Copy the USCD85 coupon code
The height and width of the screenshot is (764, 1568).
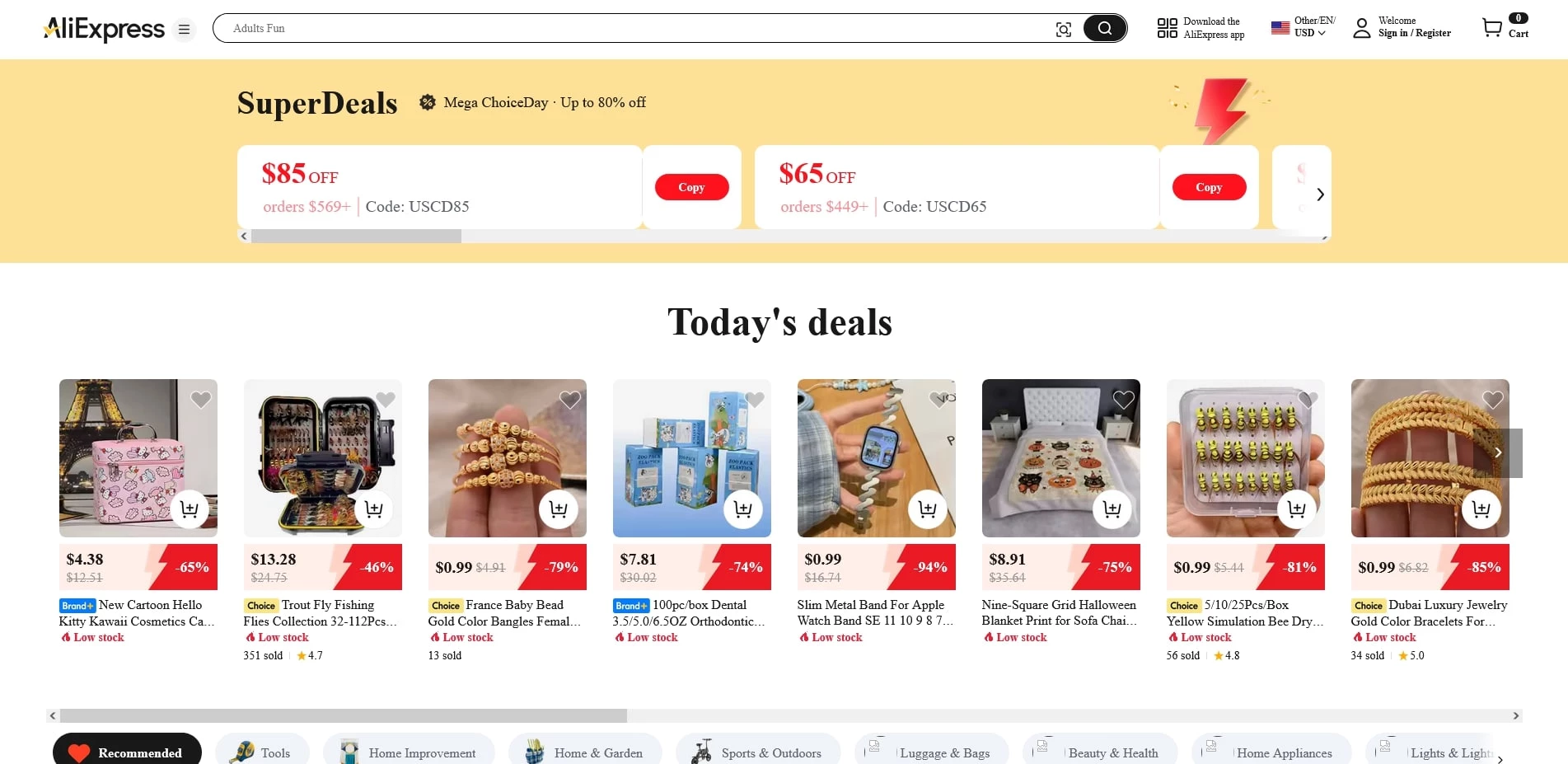(691, 187)
